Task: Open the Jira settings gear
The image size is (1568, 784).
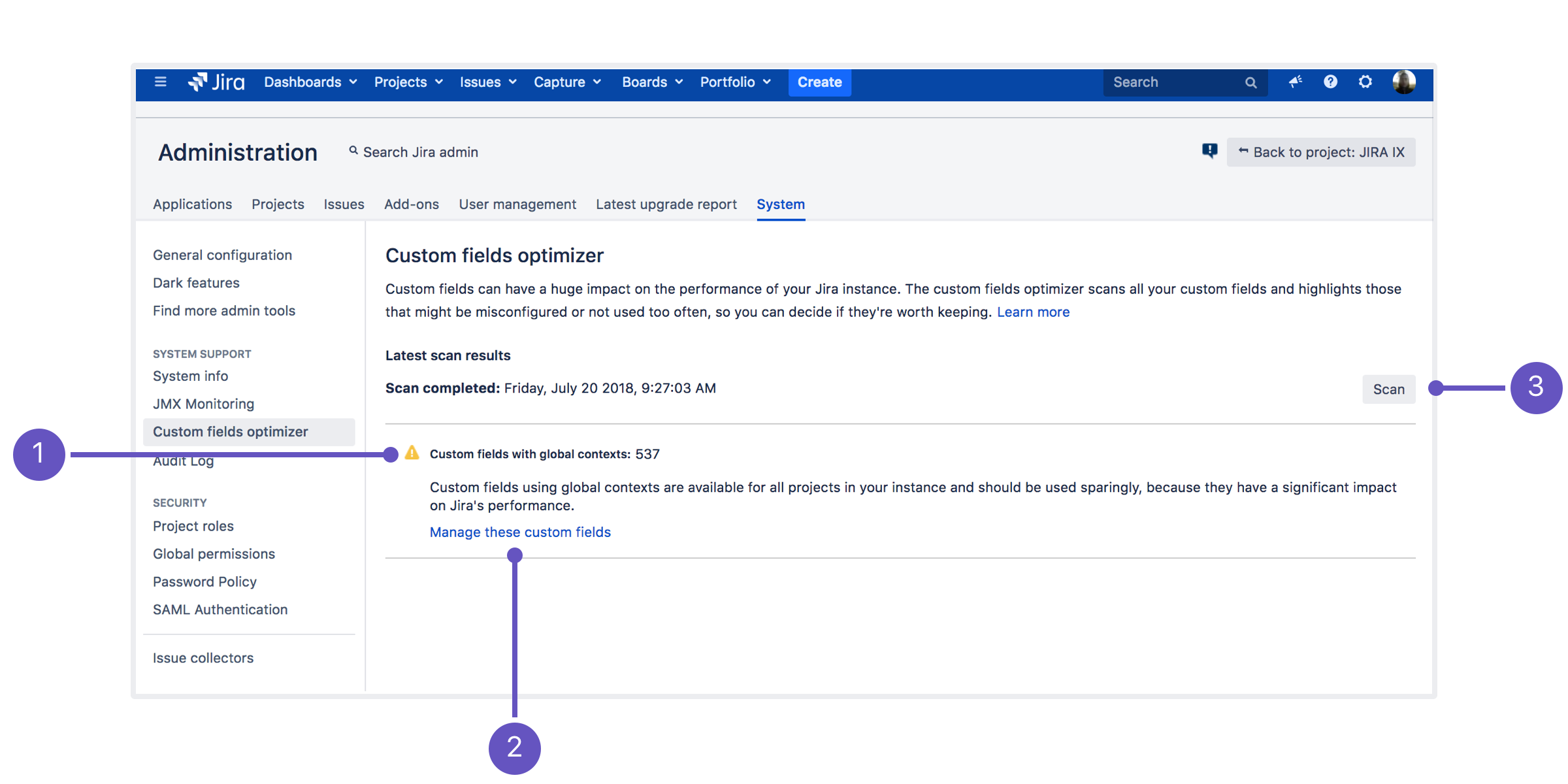Action: point(1365,82)
